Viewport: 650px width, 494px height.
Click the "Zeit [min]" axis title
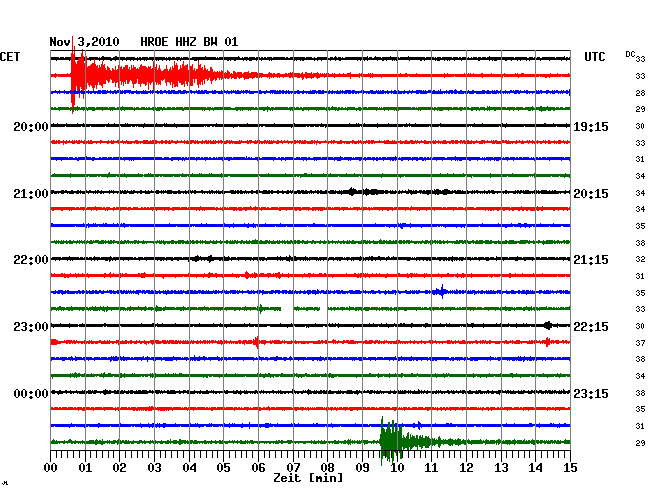point(308,478)
